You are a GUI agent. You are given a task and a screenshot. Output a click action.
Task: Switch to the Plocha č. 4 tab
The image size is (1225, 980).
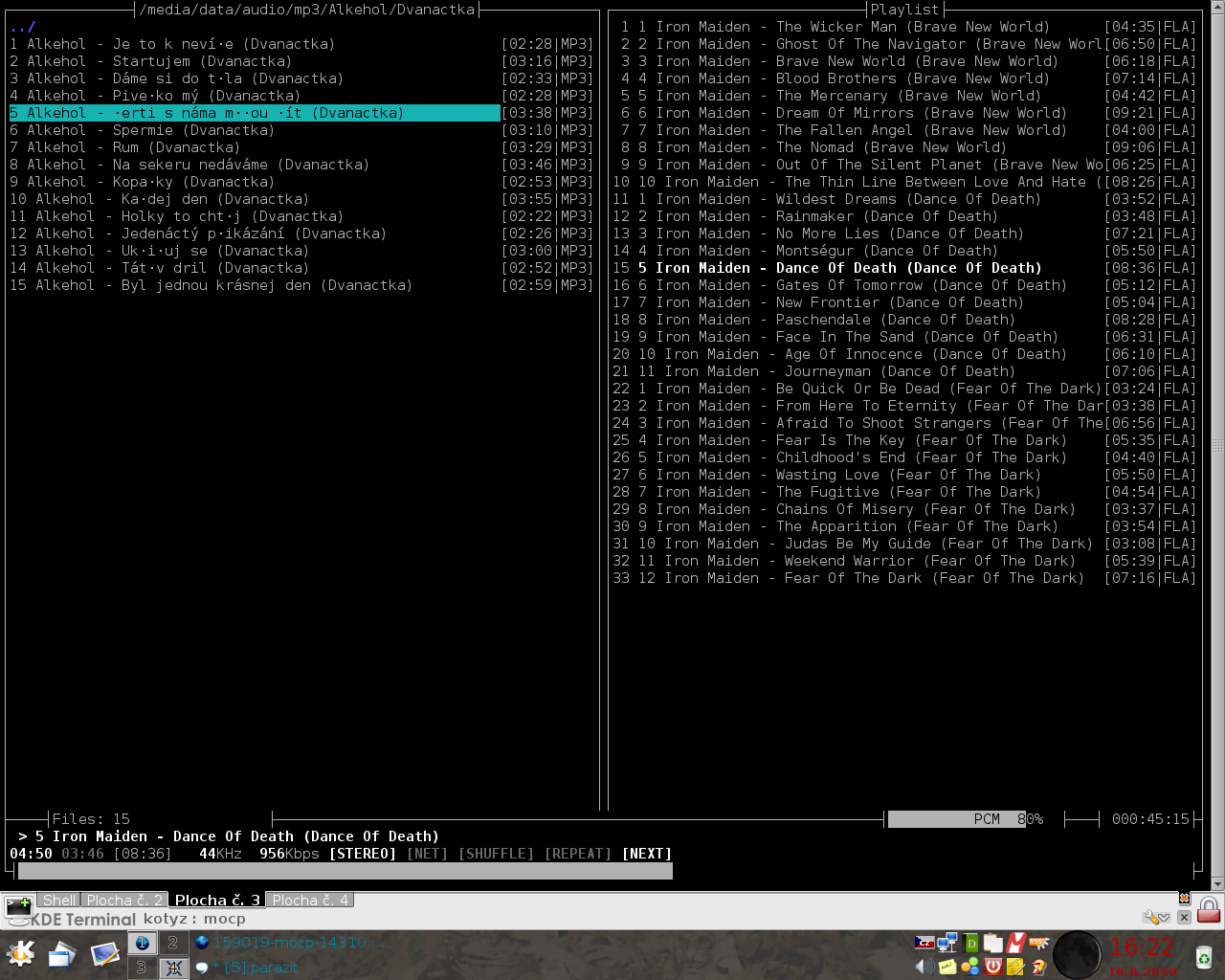tap(310, 900)
